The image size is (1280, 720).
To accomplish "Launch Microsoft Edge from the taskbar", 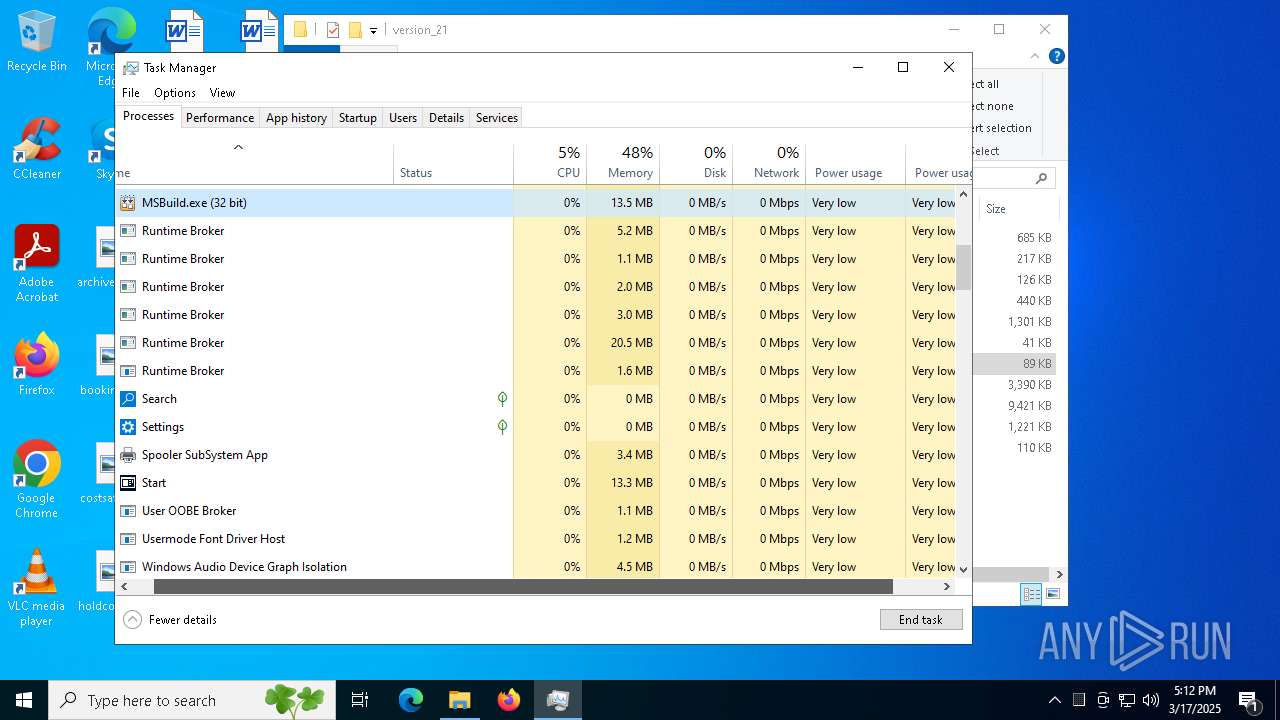I will coord(411,700).
